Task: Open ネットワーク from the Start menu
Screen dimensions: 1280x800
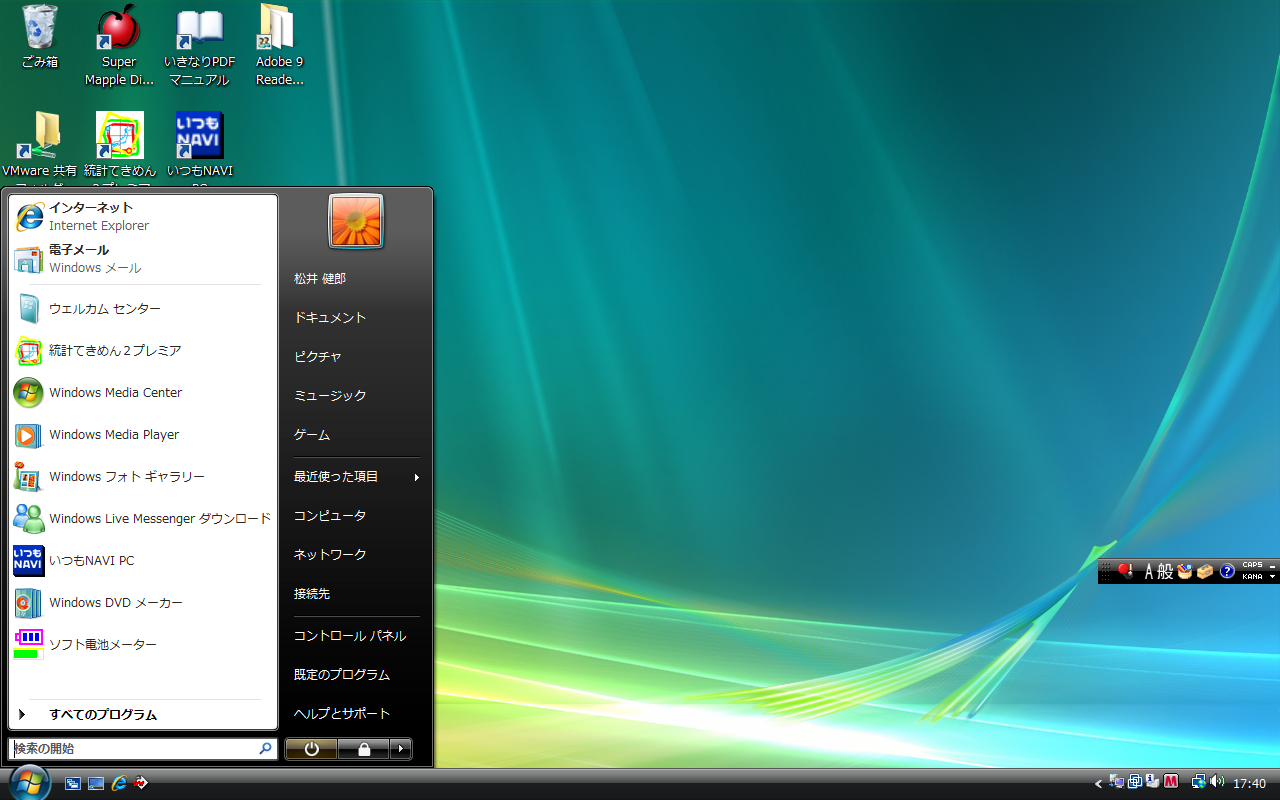Action: pos(356,555)
